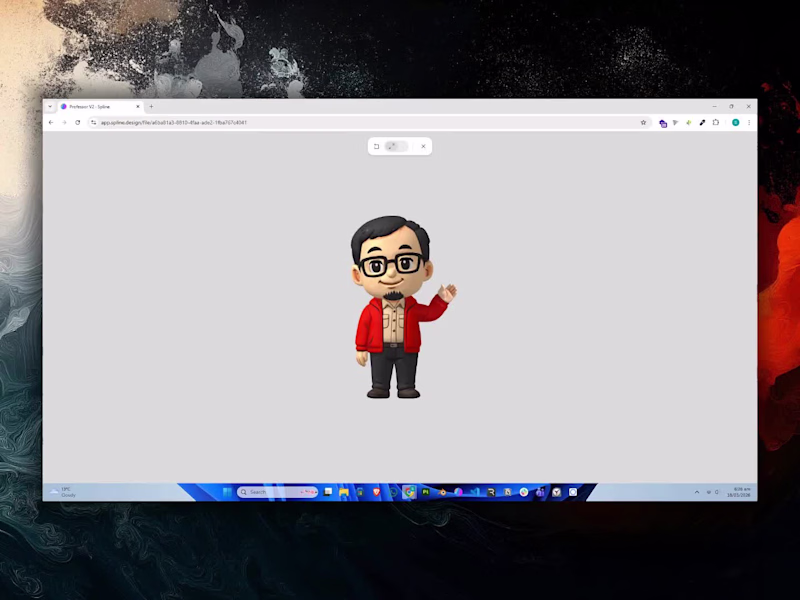Open the Chrome profile avatar
Screen dimensions: 800x600
coord(736,122)
